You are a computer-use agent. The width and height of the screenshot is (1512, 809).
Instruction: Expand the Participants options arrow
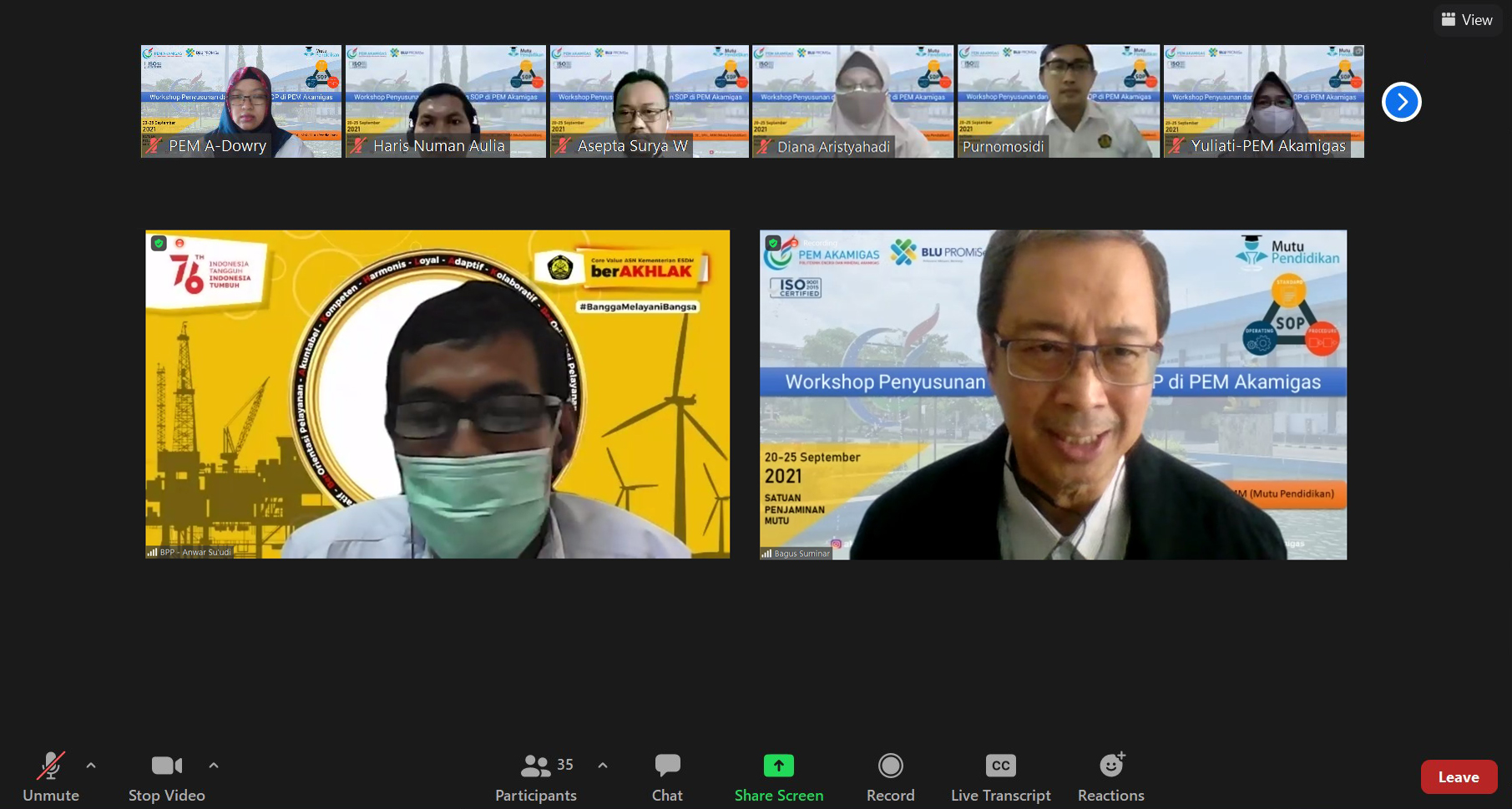click(603, 765)
